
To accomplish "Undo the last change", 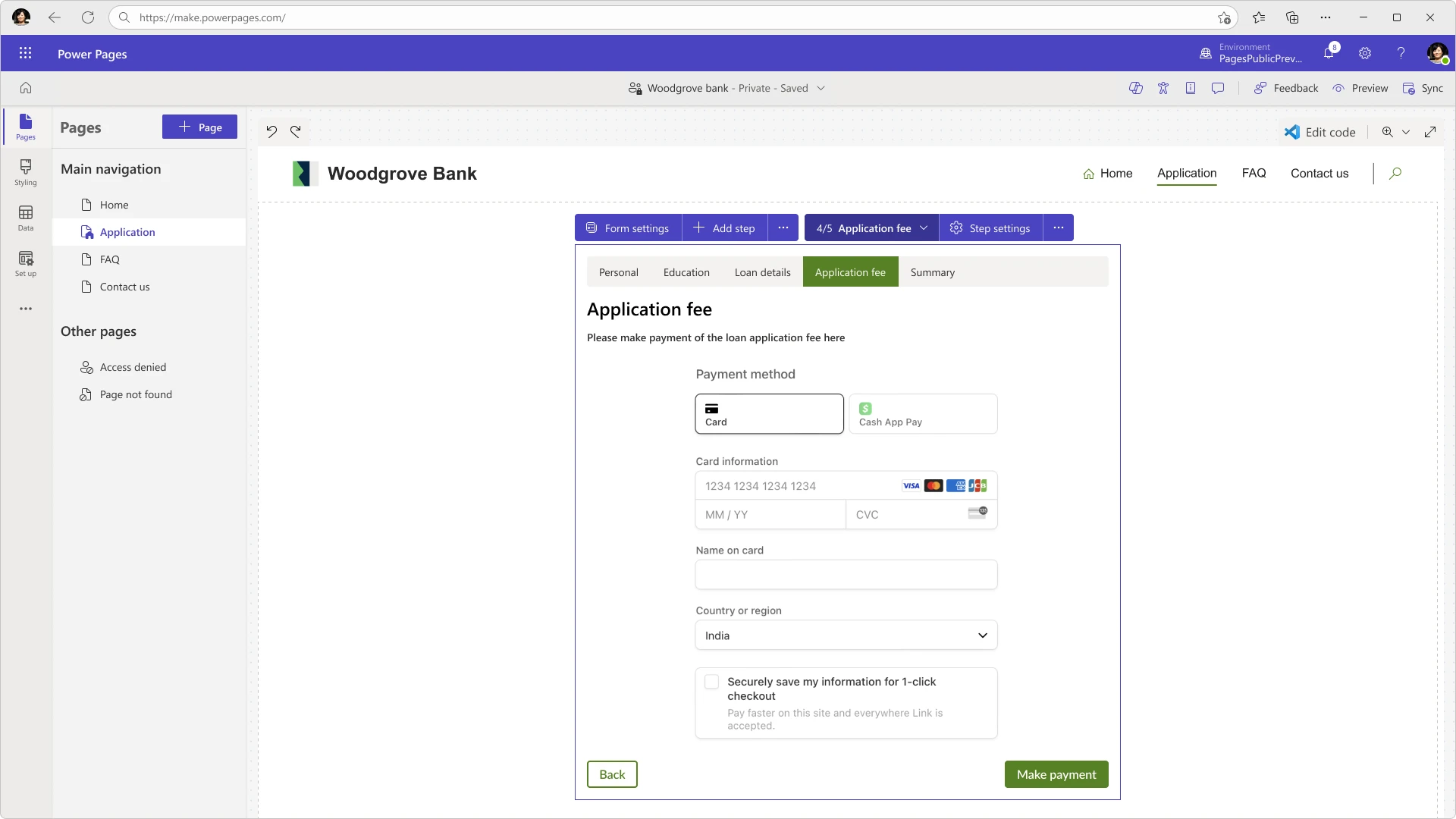I will (273, 131).
